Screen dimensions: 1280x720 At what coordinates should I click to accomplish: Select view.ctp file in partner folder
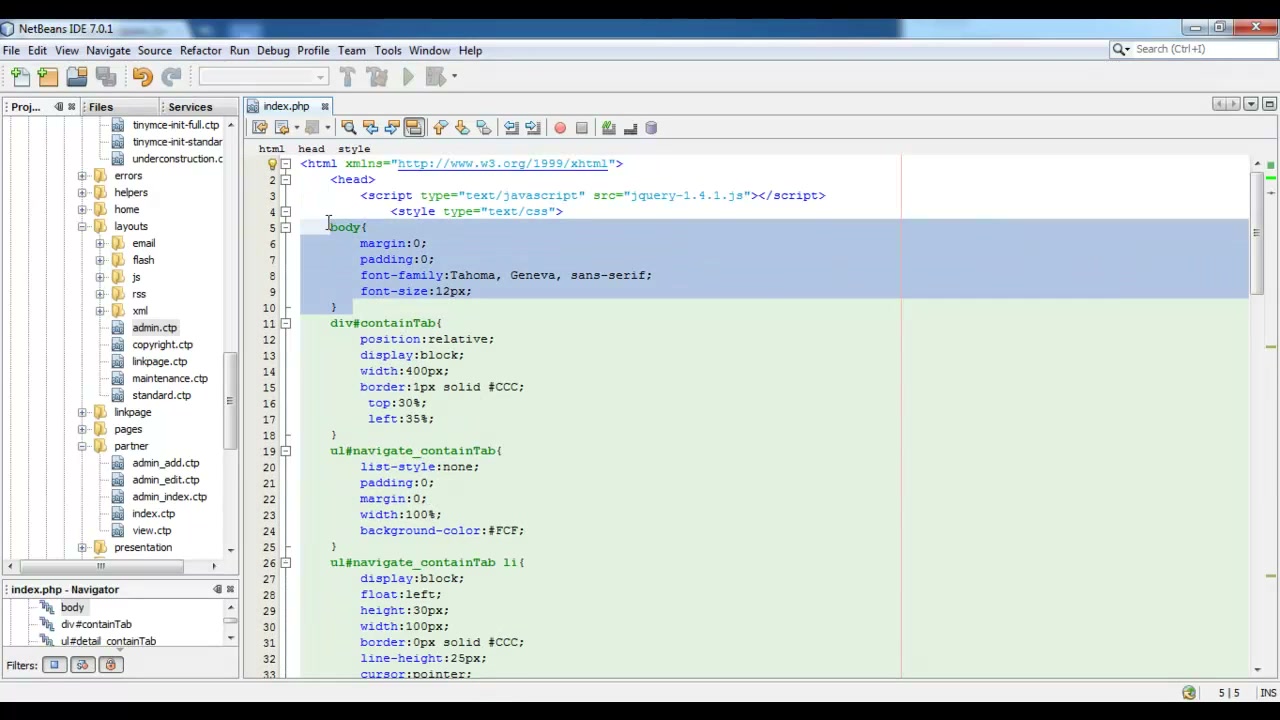coord(151,531)
